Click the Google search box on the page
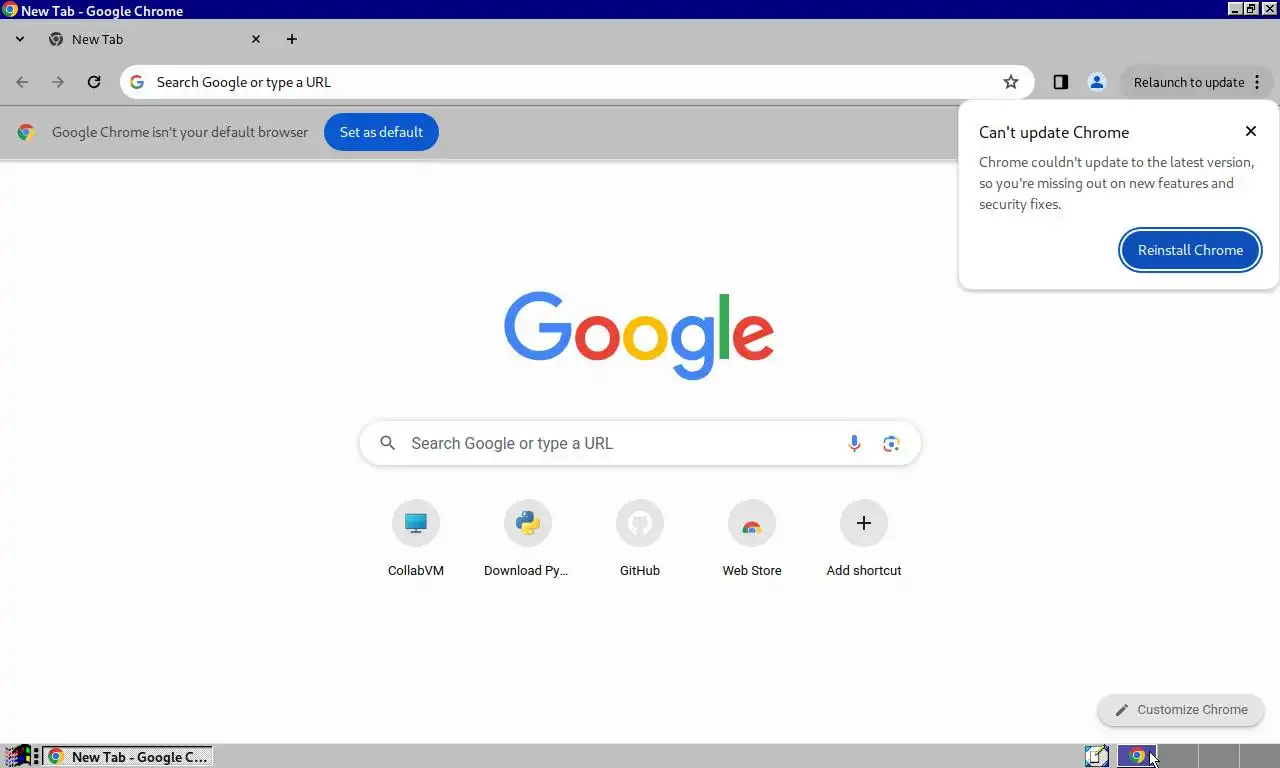The width and height of the screenshot is (1280, 768). [640, 443]
